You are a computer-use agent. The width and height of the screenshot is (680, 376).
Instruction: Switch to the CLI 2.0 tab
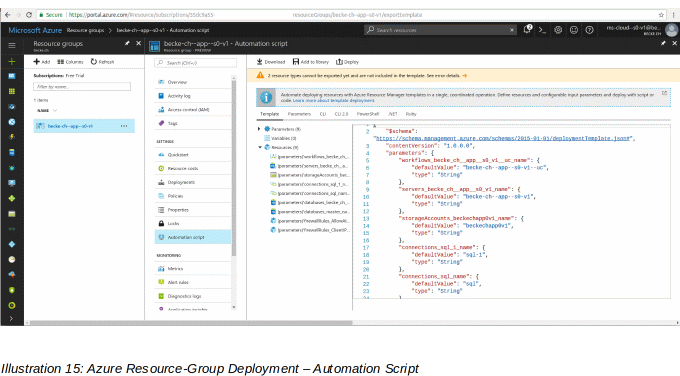(x=341, y=114)
